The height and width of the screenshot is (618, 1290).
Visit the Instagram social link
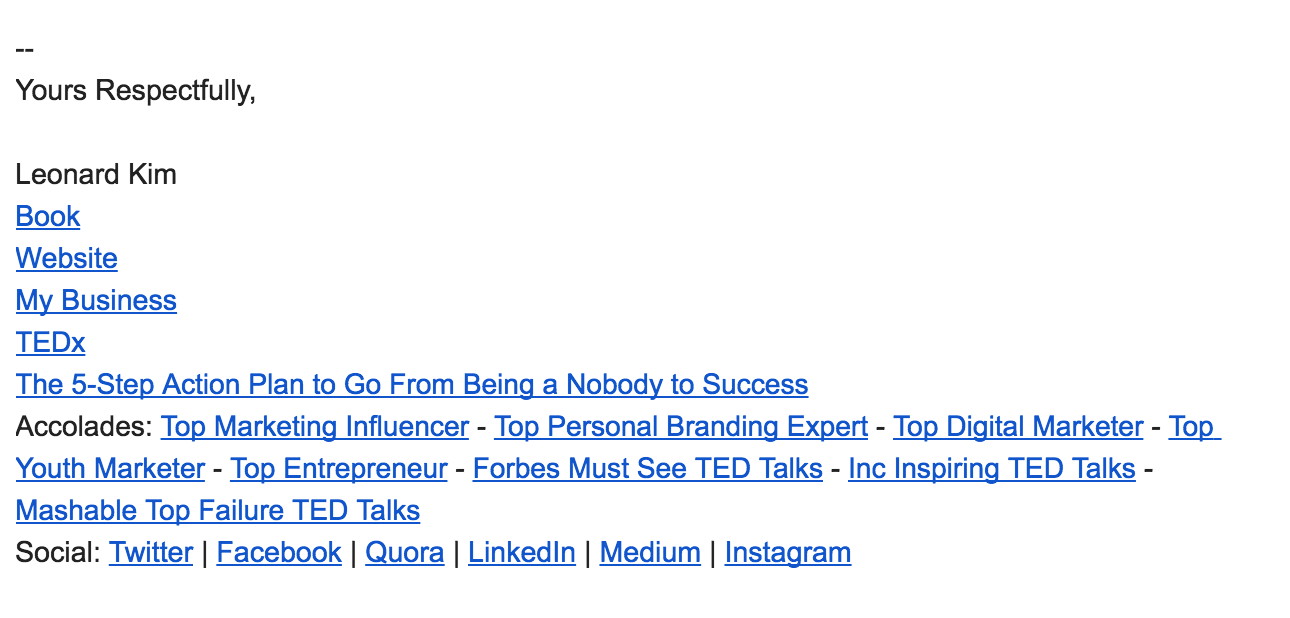[788, 553]
